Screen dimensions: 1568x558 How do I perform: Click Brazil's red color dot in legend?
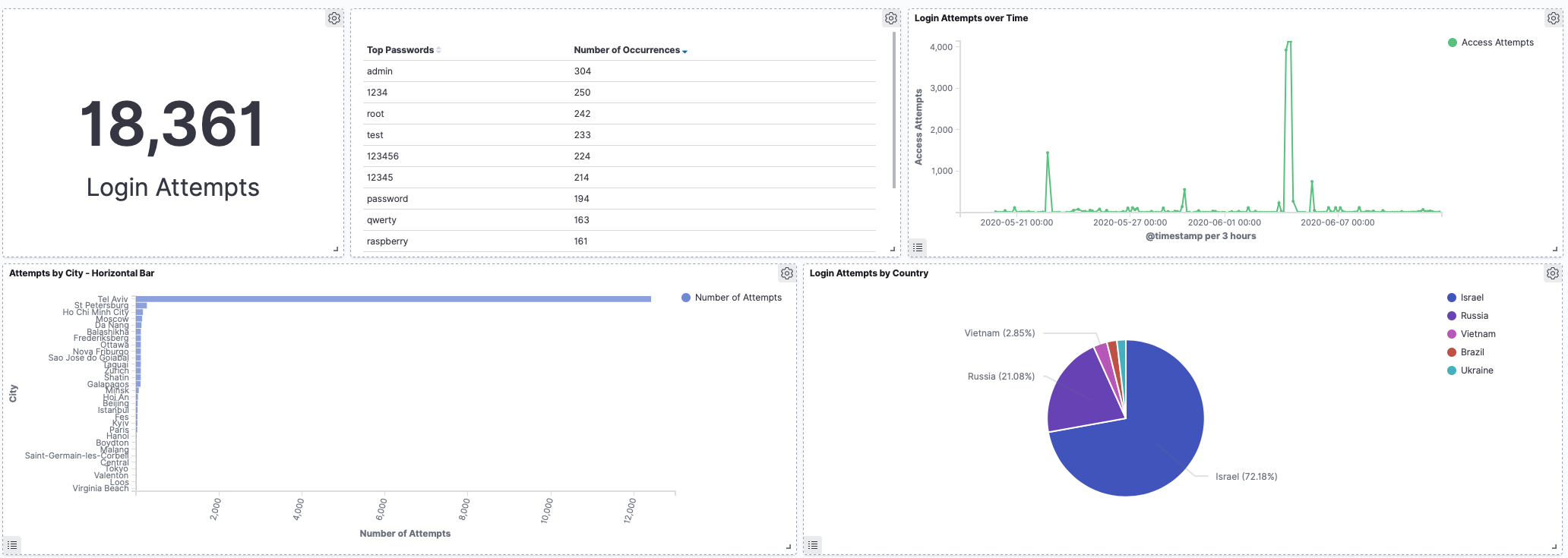tap(1452, 352)
